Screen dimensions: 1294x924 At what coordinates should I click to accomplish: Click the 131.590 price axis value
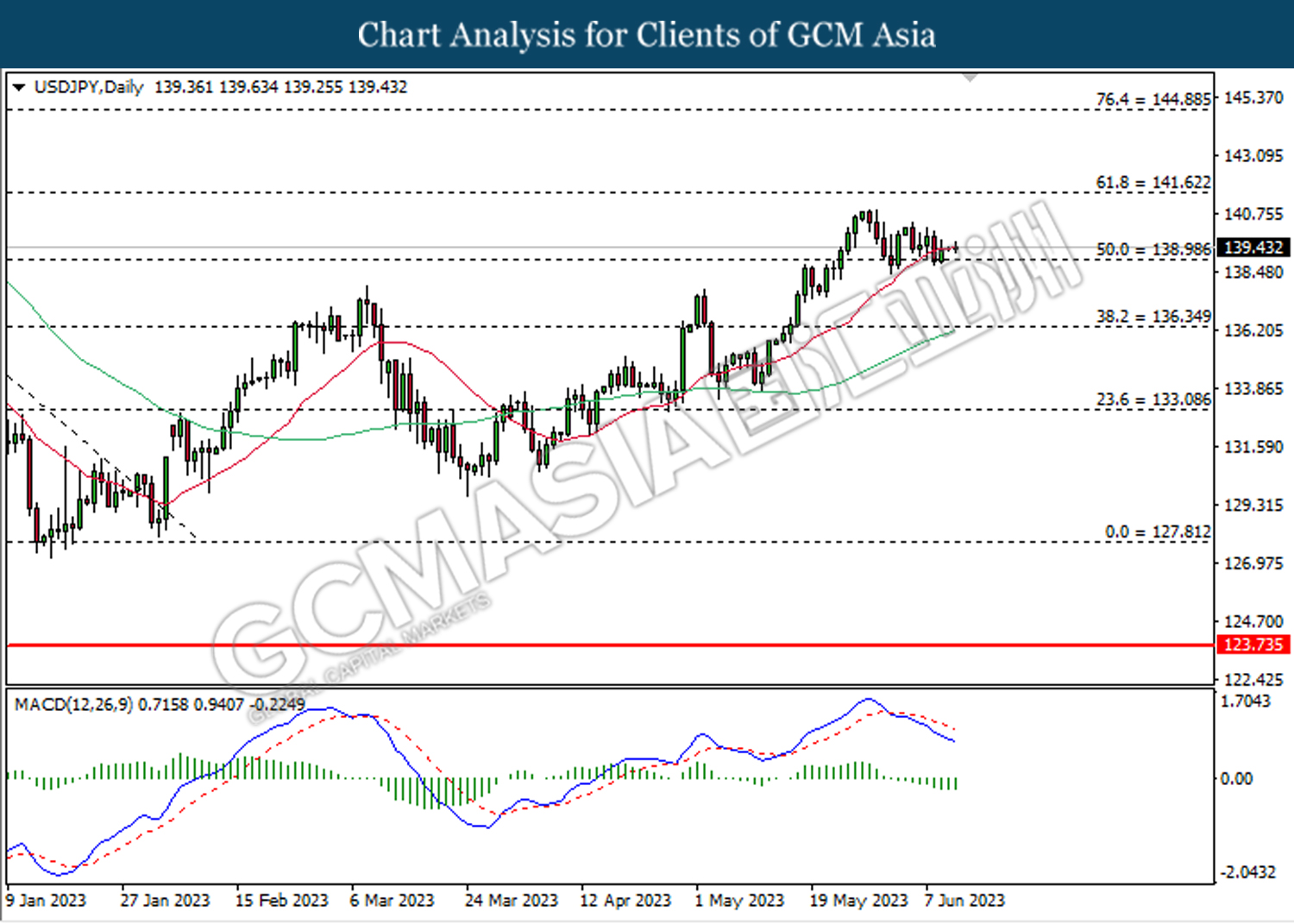coord(1253,447)
